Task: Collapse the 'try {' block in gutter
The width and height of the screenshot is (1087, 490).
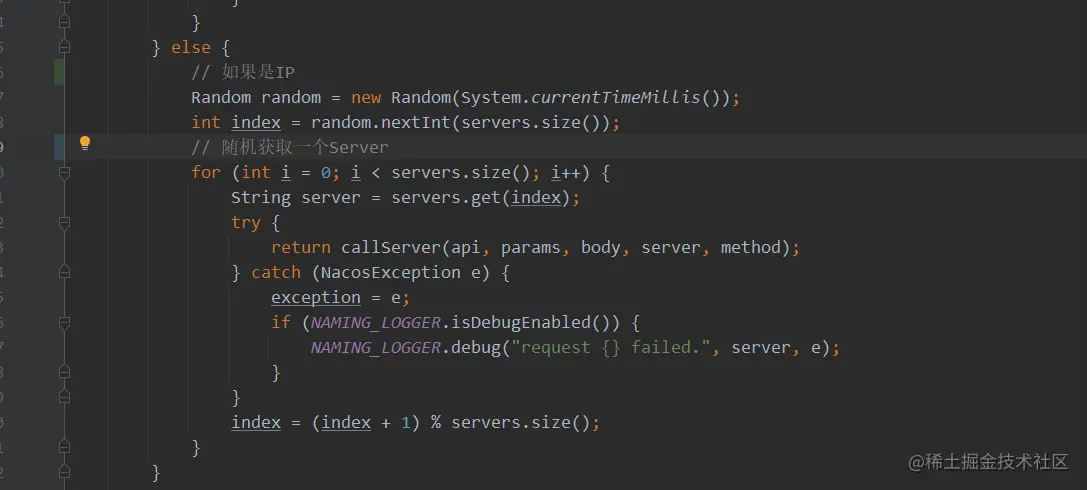Action: click(64, 222)
